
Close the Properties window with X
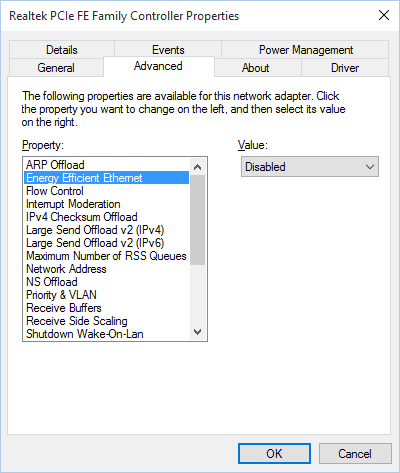pyautogui.click(x=384, y=15)
